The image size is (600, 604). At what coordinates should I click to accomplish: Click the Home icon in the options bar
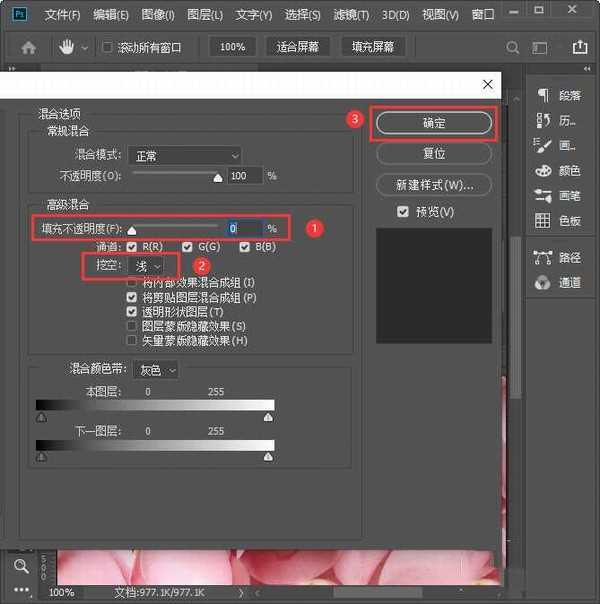click(x=28, y=47)
